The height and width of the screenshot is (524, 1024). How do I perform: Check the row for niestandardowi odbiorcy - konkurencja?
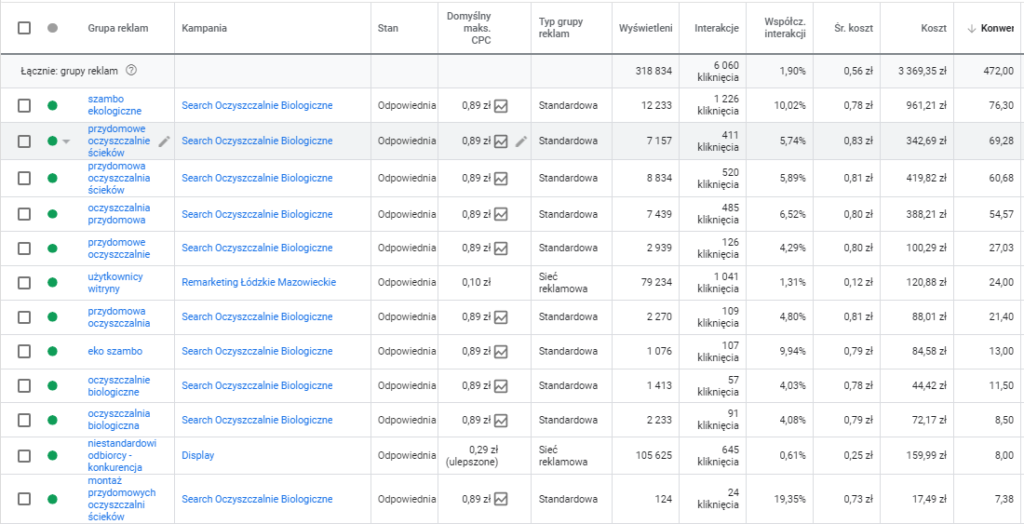tap(24, 456)
